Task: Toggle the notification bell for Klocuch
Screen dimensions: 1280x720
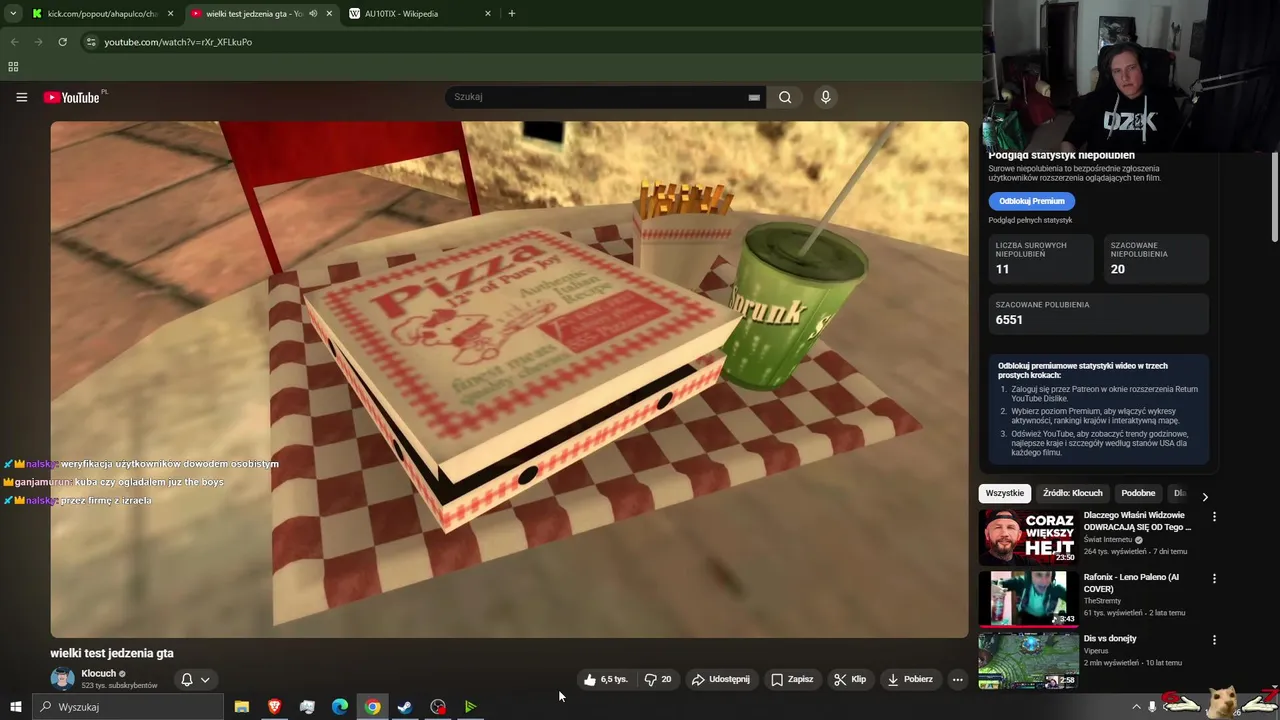Action: (x=186, y=680)
